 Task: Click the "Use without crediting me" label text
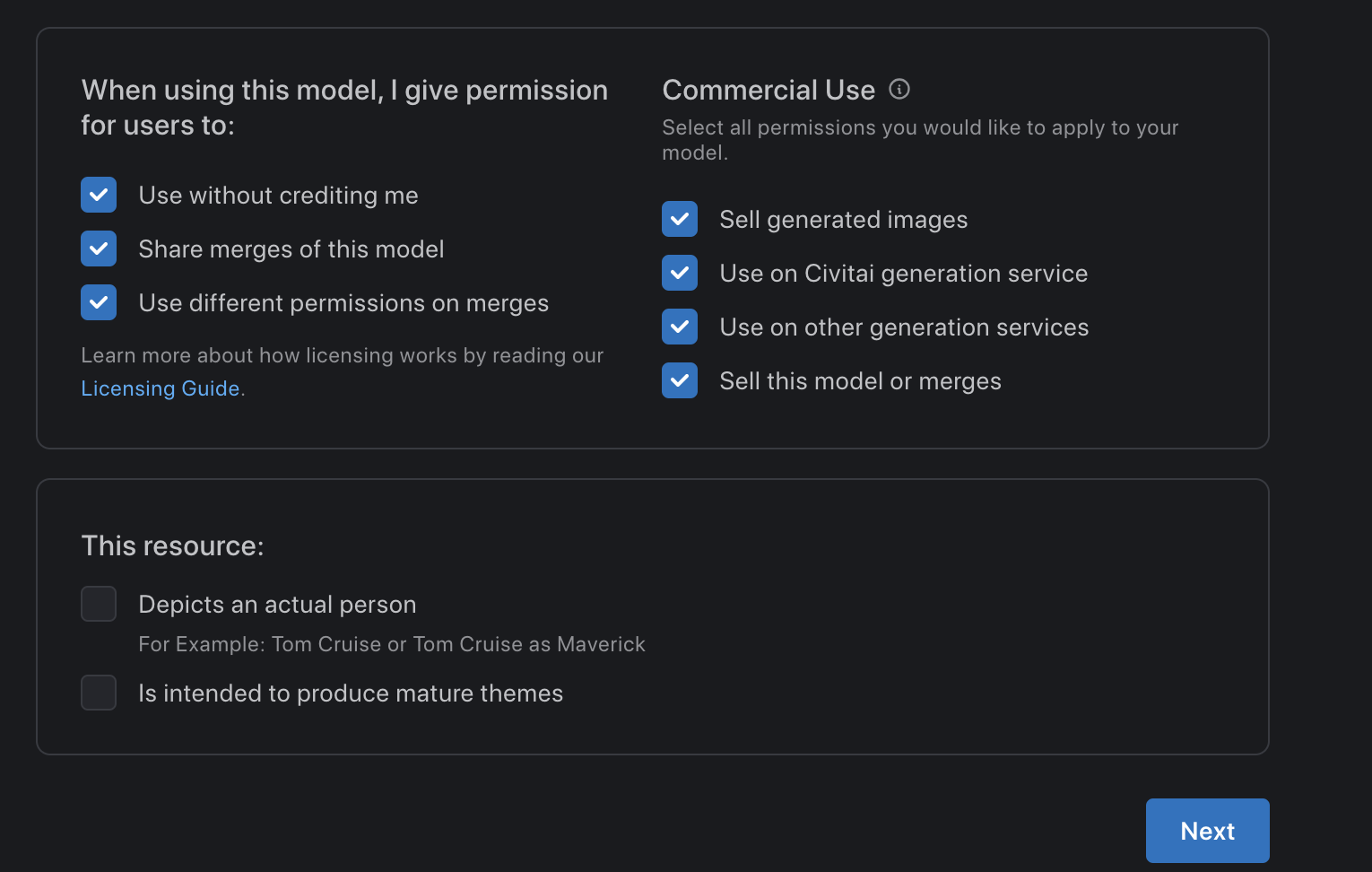coord(278,196)
